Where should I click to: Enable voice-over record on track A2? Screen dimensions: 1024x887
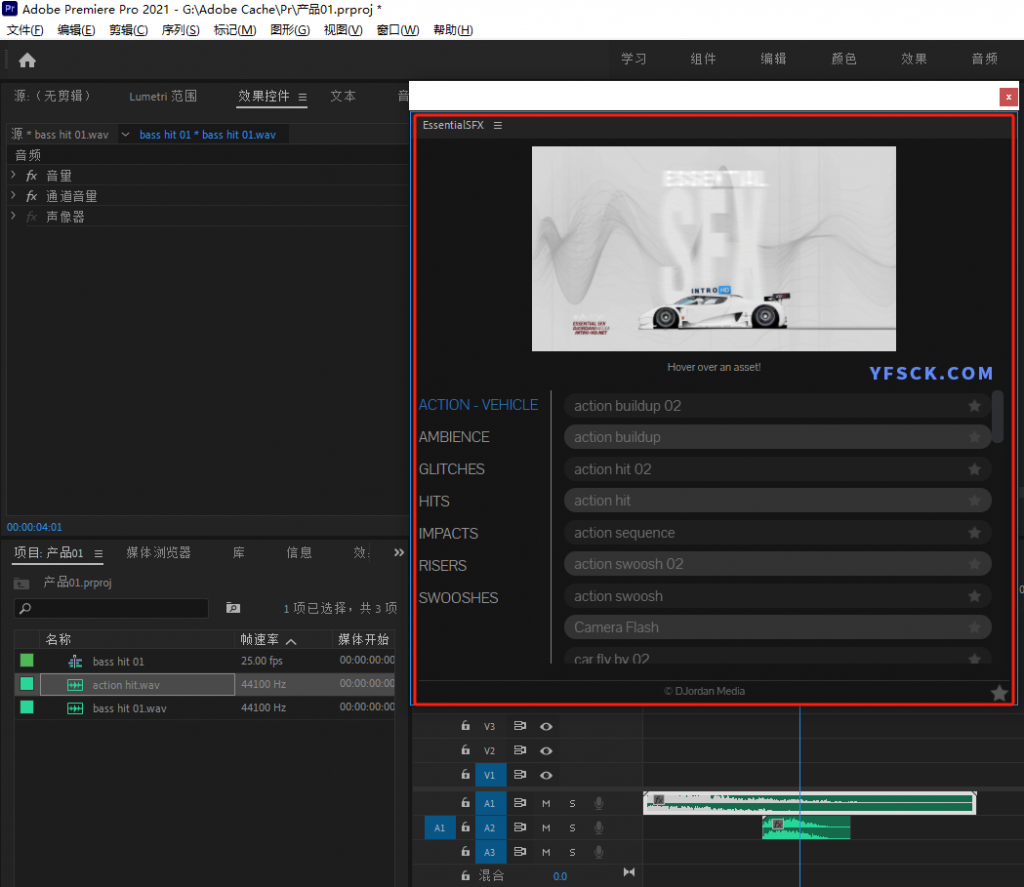pyautogui.click(x=598, y=828)
